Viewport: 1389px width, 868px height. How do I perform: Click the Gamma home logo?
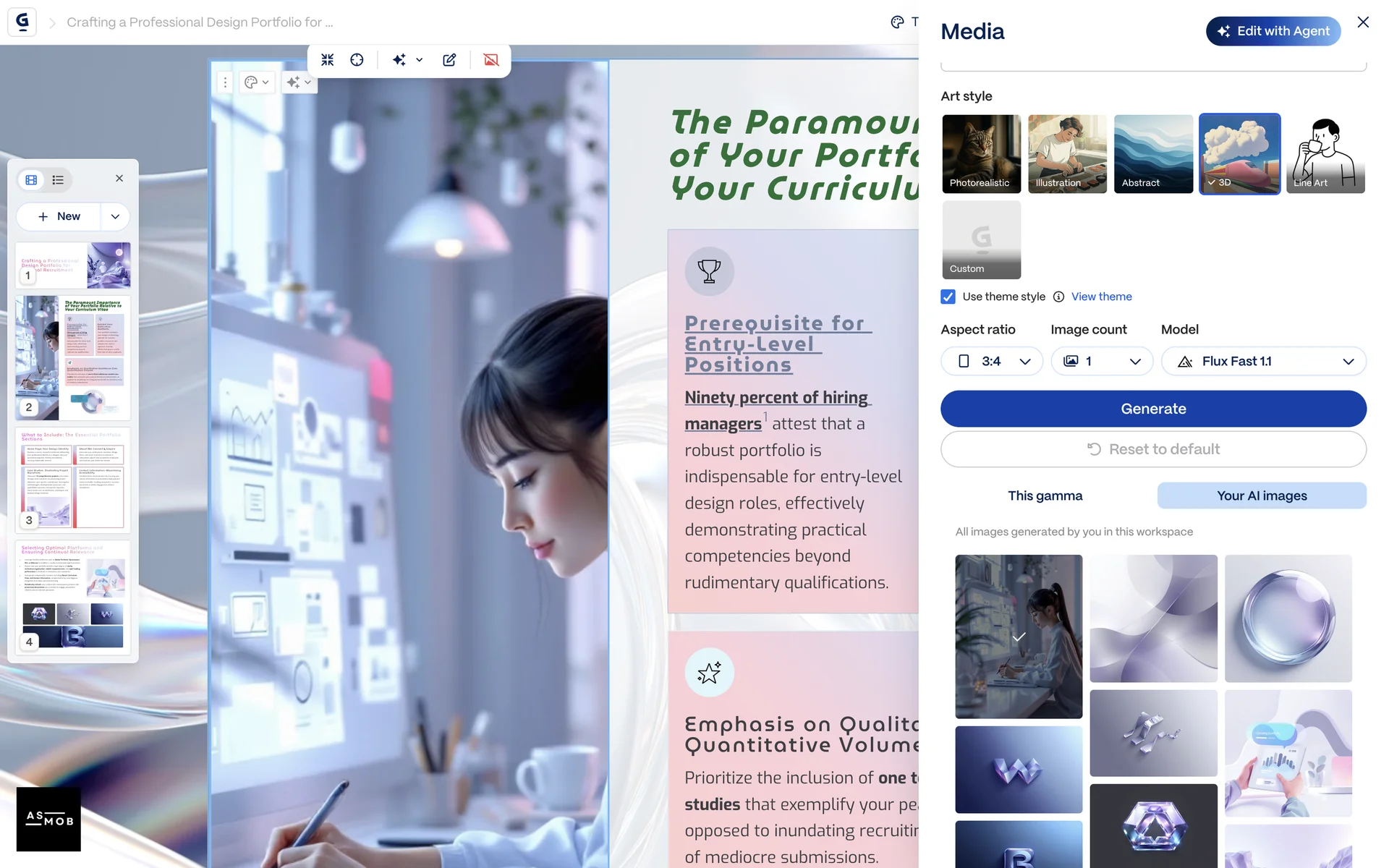pyautogui.click(x=22, y=22)
